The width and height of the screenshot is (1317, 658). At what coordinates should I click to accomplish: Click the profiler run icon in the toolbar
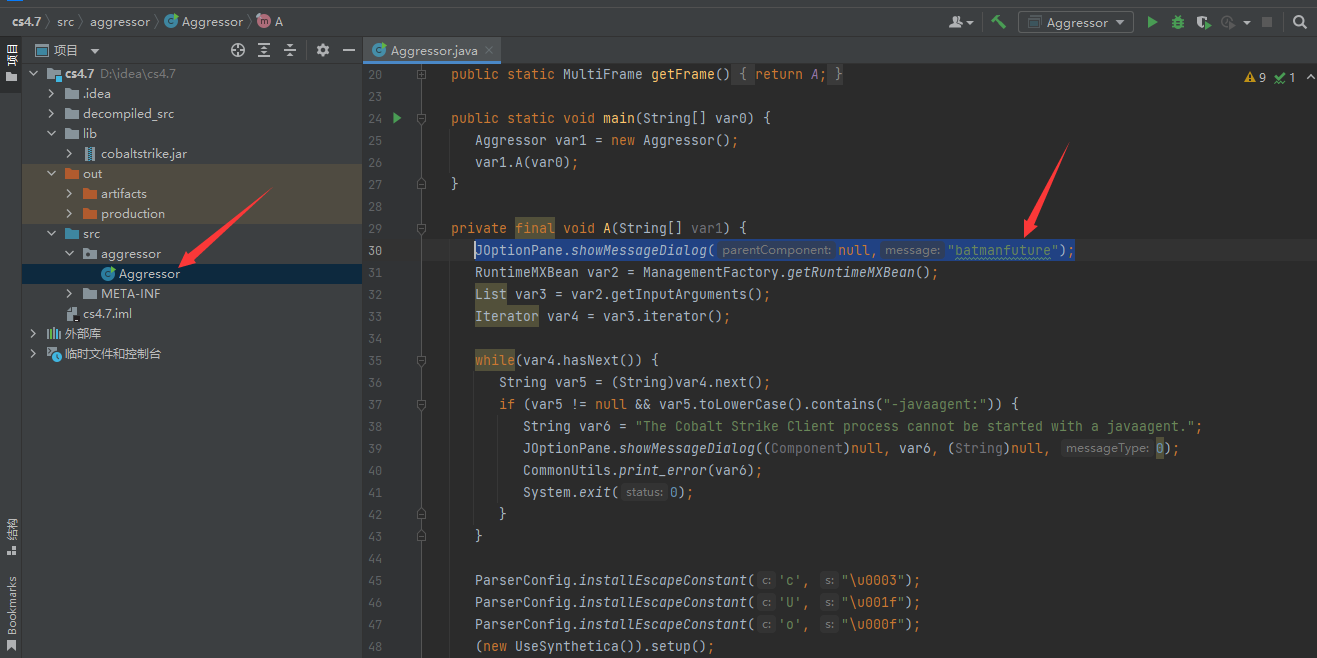[x=1230, y=22]
